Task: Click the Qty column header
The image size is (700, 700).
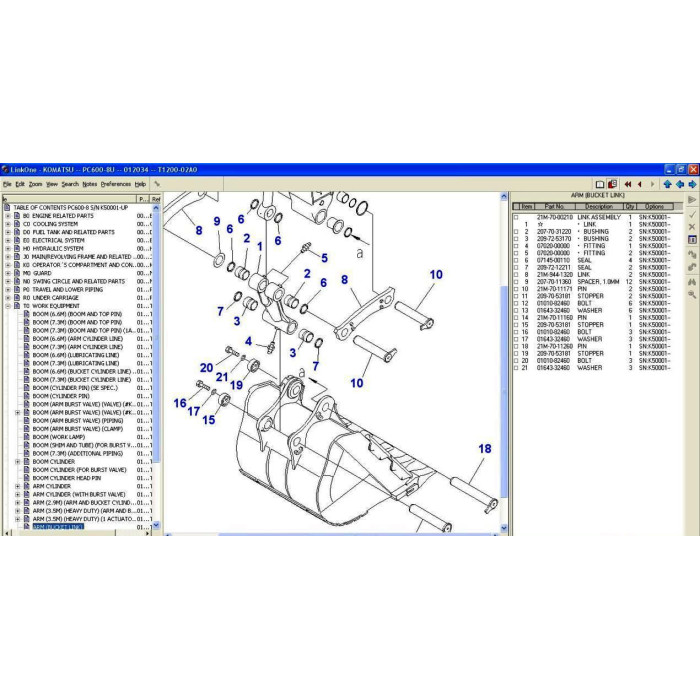Action: click(630, 207)
